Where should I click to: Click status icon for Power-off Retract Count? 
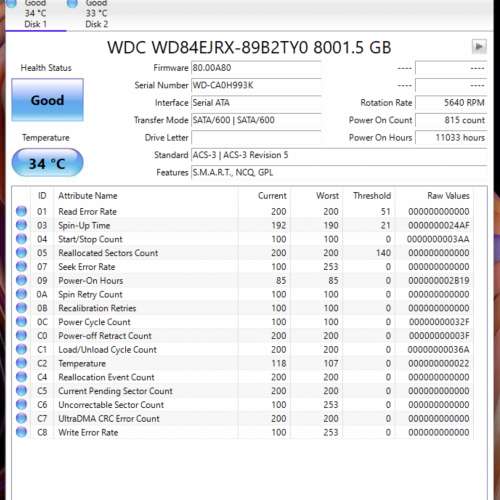coord(21,336)
